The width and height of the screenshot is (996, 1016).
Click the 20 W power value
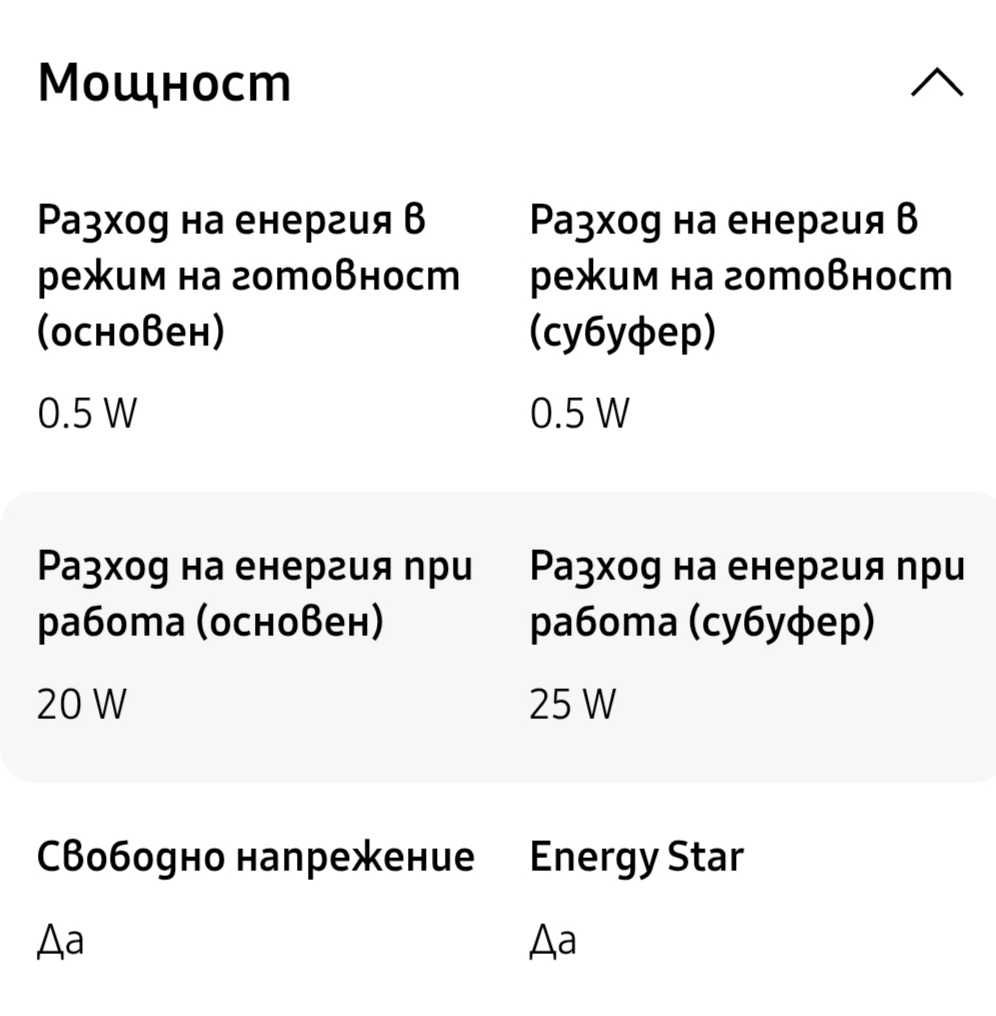point(82,704)
